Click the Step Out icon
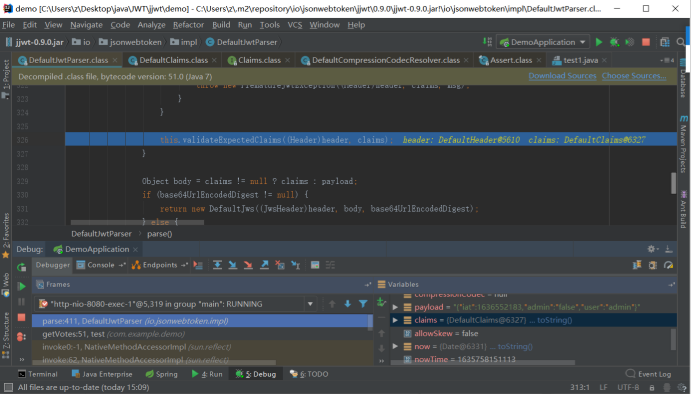Screen dimensions: 691x394 point(264,265)
